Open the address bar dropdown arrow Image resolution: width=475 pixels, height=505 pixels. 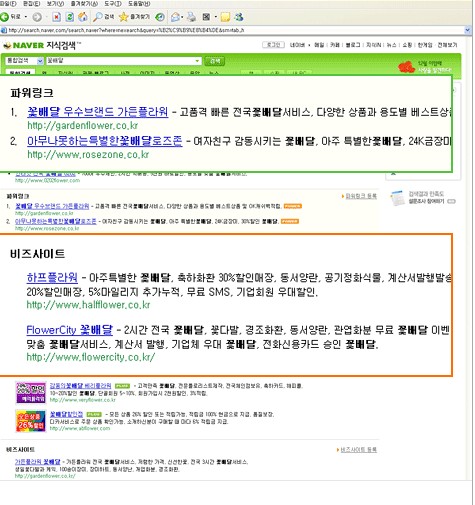coord(468,30)
